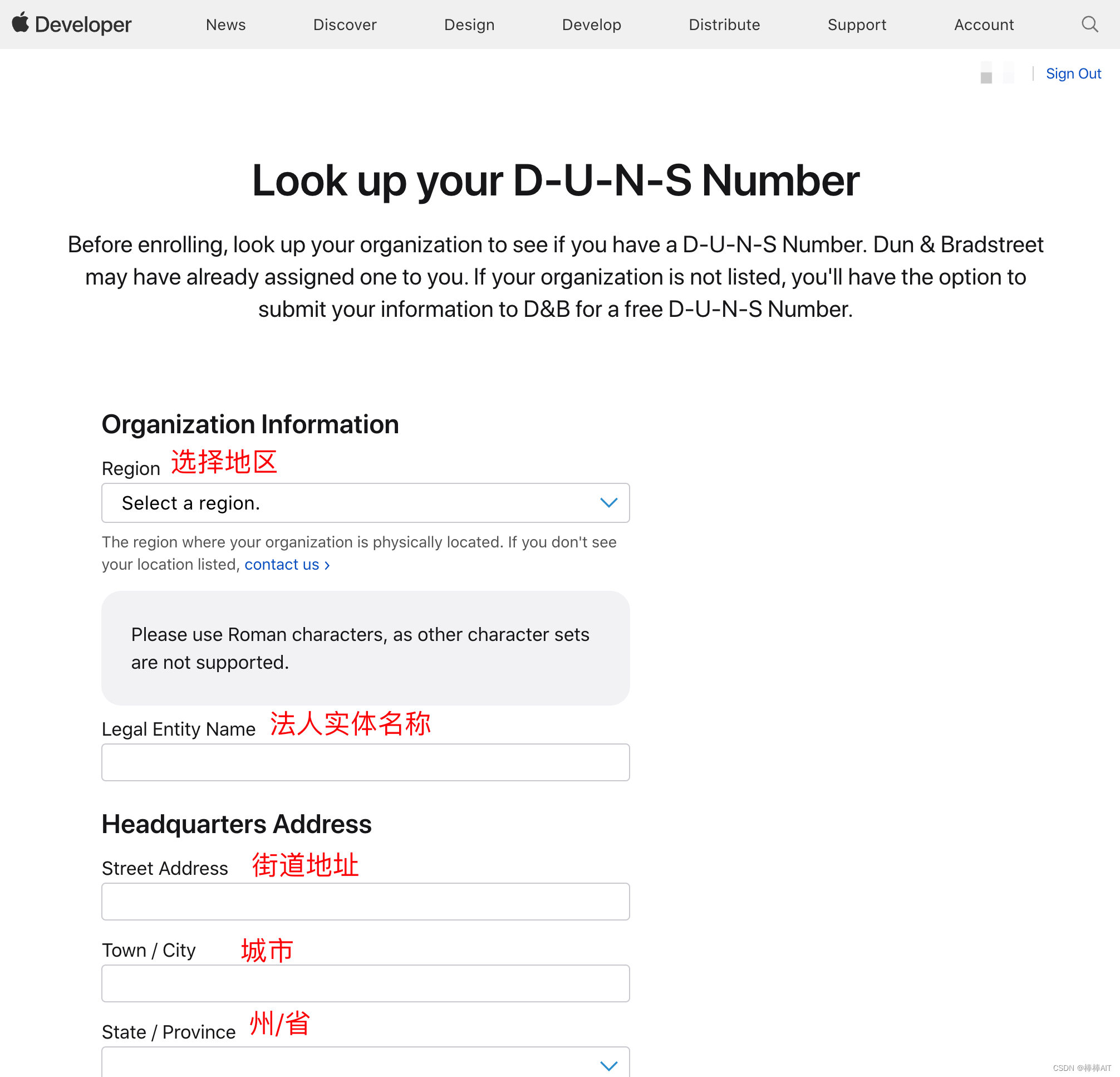Expand the Select a region dropdown
Viewport: 1120px width, 1077px height.
tap(343, 503)
